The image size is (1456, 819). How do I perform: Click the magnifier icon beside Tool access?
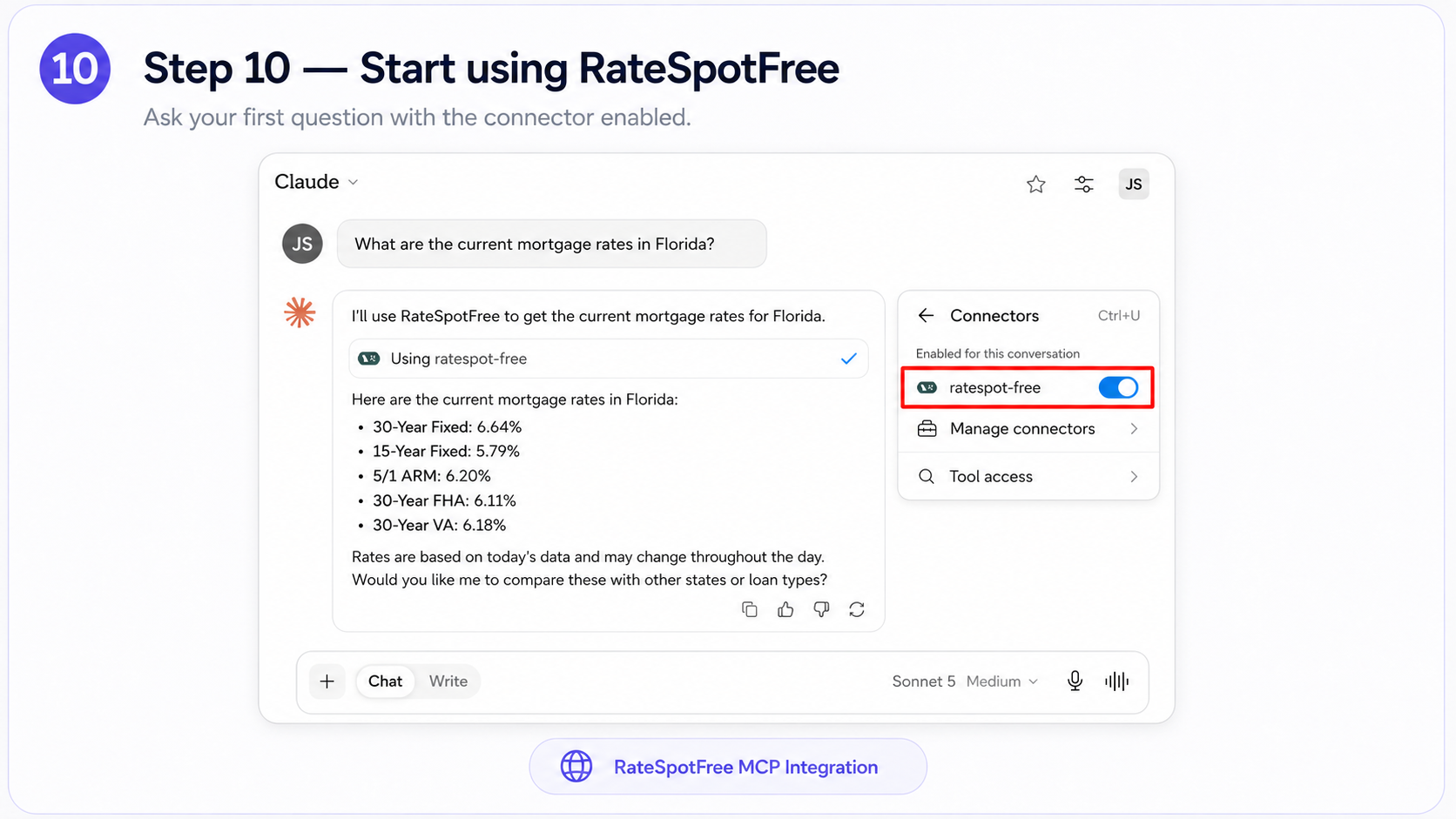tap(927, 477)
